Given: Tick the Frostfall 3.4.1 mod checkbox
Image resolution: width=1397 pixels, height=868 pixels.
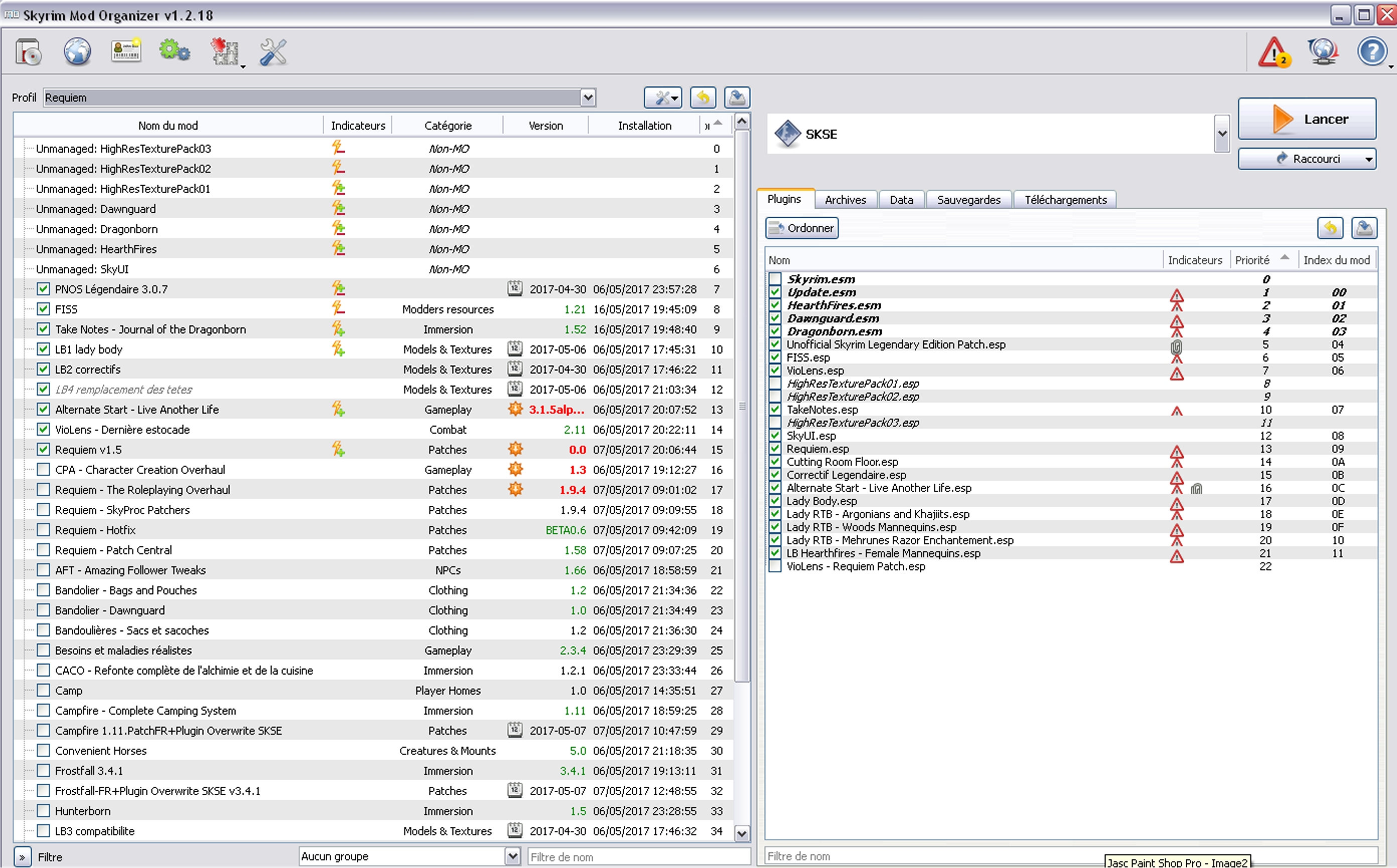Looking at the screenshot, I should [43, 770].
